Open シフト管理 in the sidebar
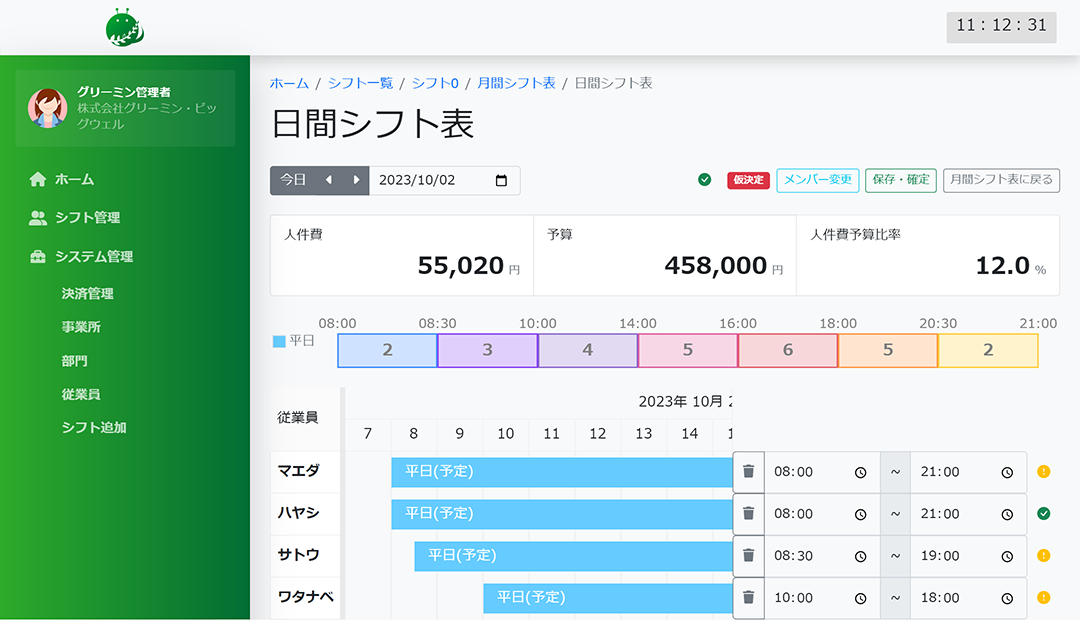This screenshot has height=620, width=1080. coord(87,218)
